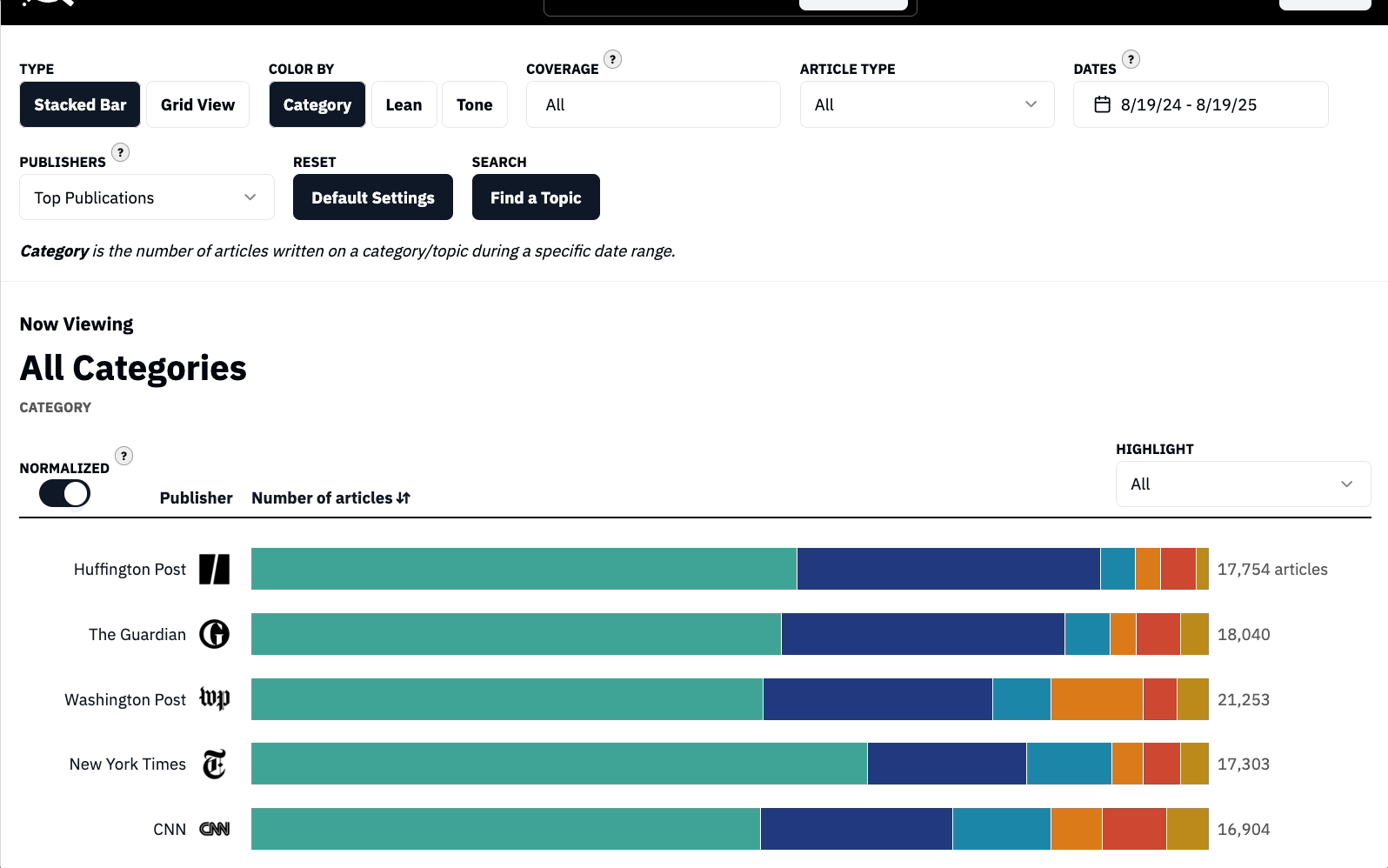The image size is (1388, 868).
Task: Click The Guardian logo icon
Action: point(214,635)
